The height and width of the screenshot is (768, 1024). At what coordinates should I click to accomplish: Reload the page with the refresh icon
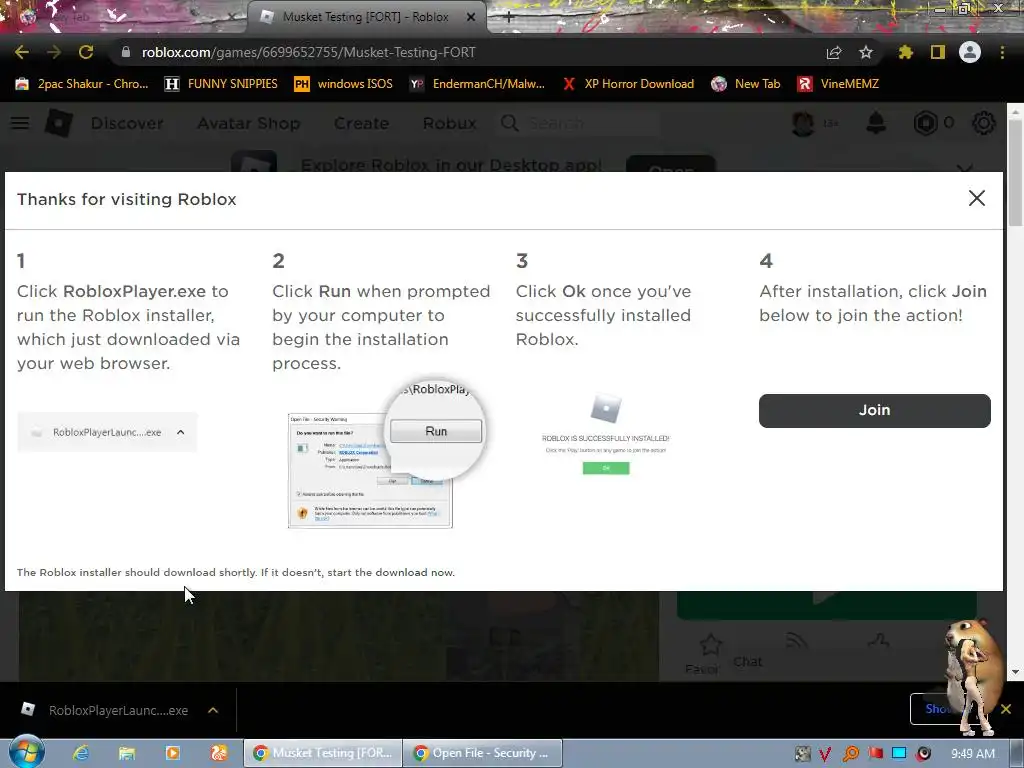pos(86,52)
